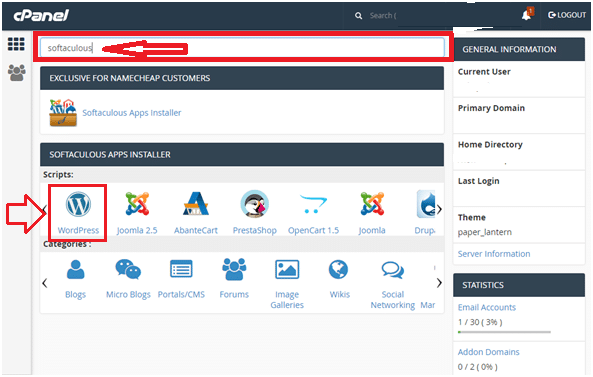Show more categories with right chevron

[x=439, y=283]
